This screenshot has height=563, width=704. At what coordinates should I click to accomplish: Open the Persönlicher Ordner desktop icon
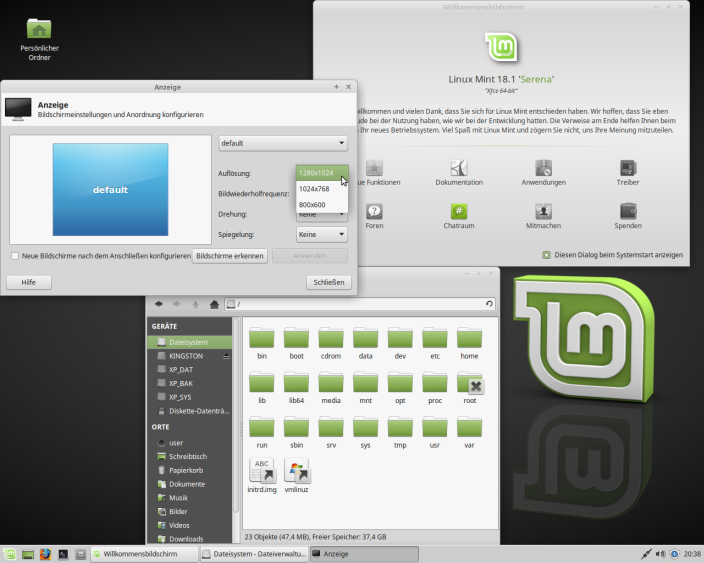[x=40, y=29]
